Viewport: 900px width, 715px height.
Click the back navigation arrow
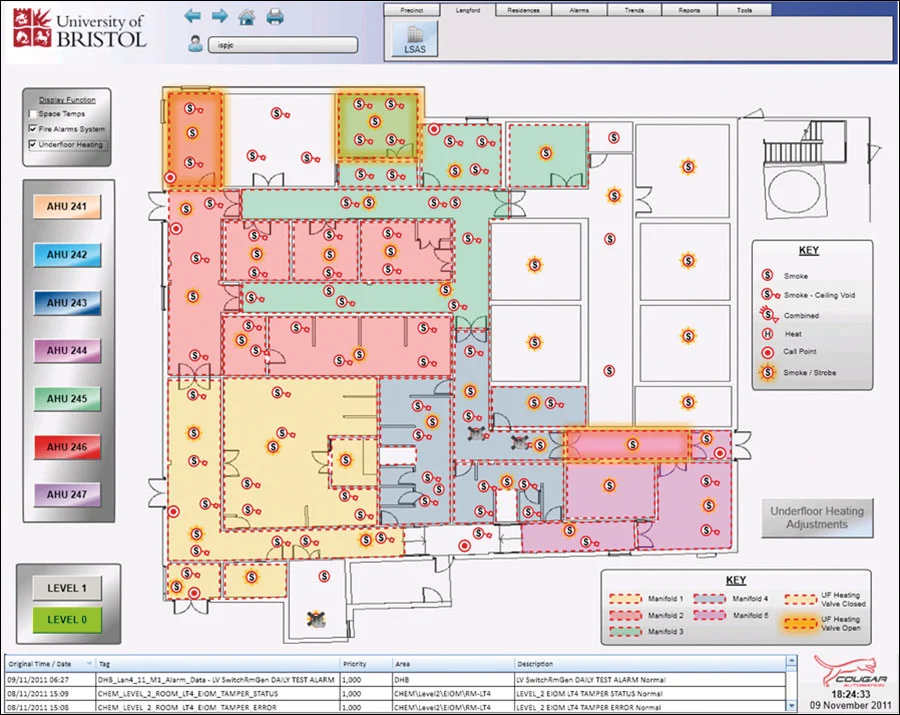(x=194, y=15)
